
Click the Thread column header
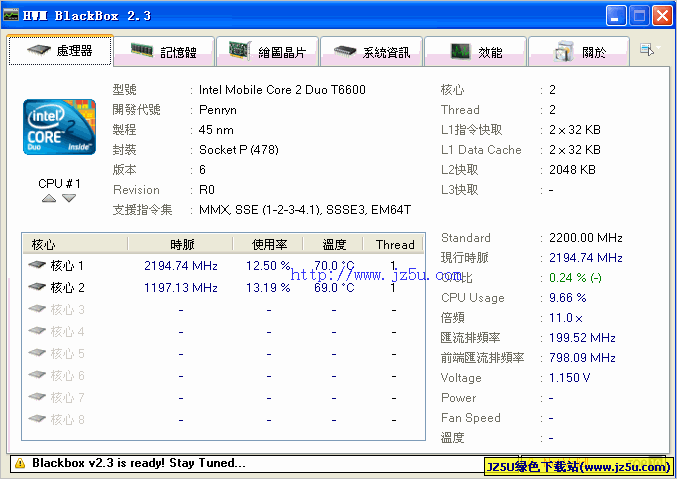coord(393,244)
